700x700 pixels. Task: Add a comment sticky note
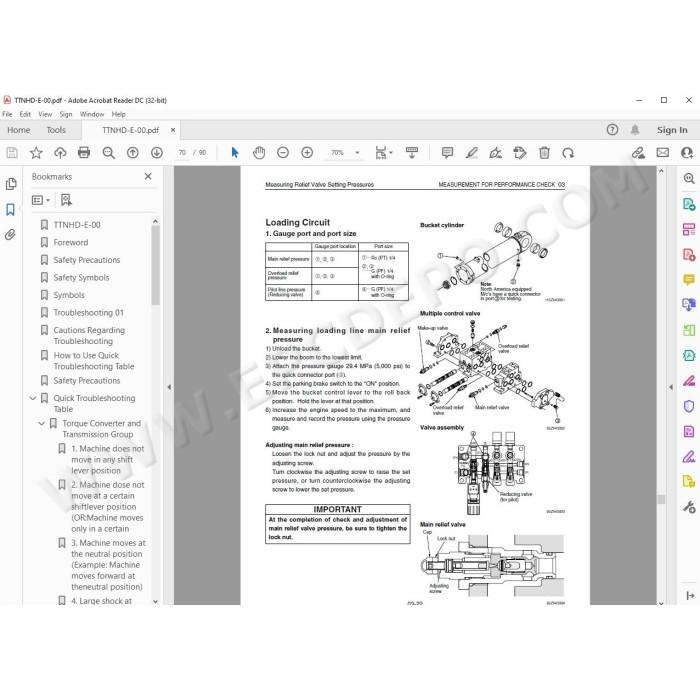tap(447, 153)
